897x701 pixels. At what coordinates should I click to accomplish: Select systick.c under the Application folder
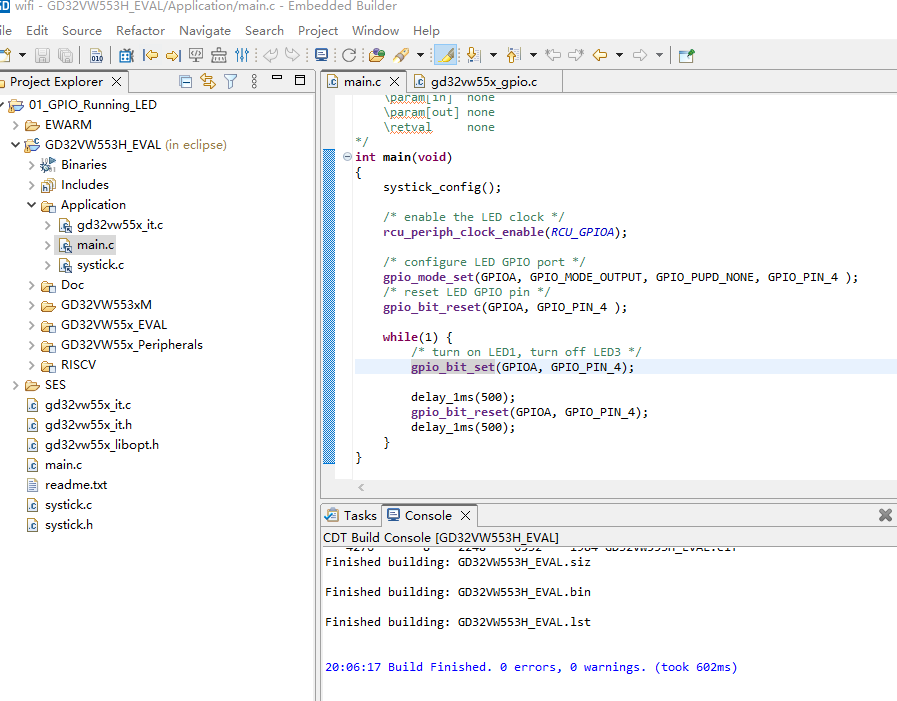click(100, 265)
